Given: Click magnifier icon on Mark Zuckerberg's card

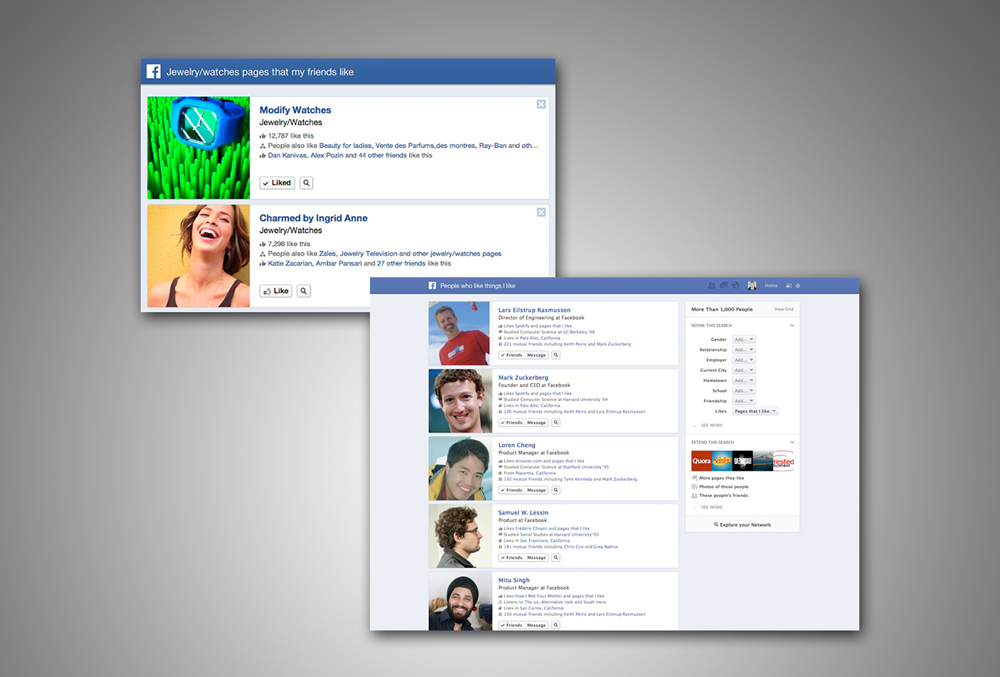Looking at the screenshot, I should [556, 423].
